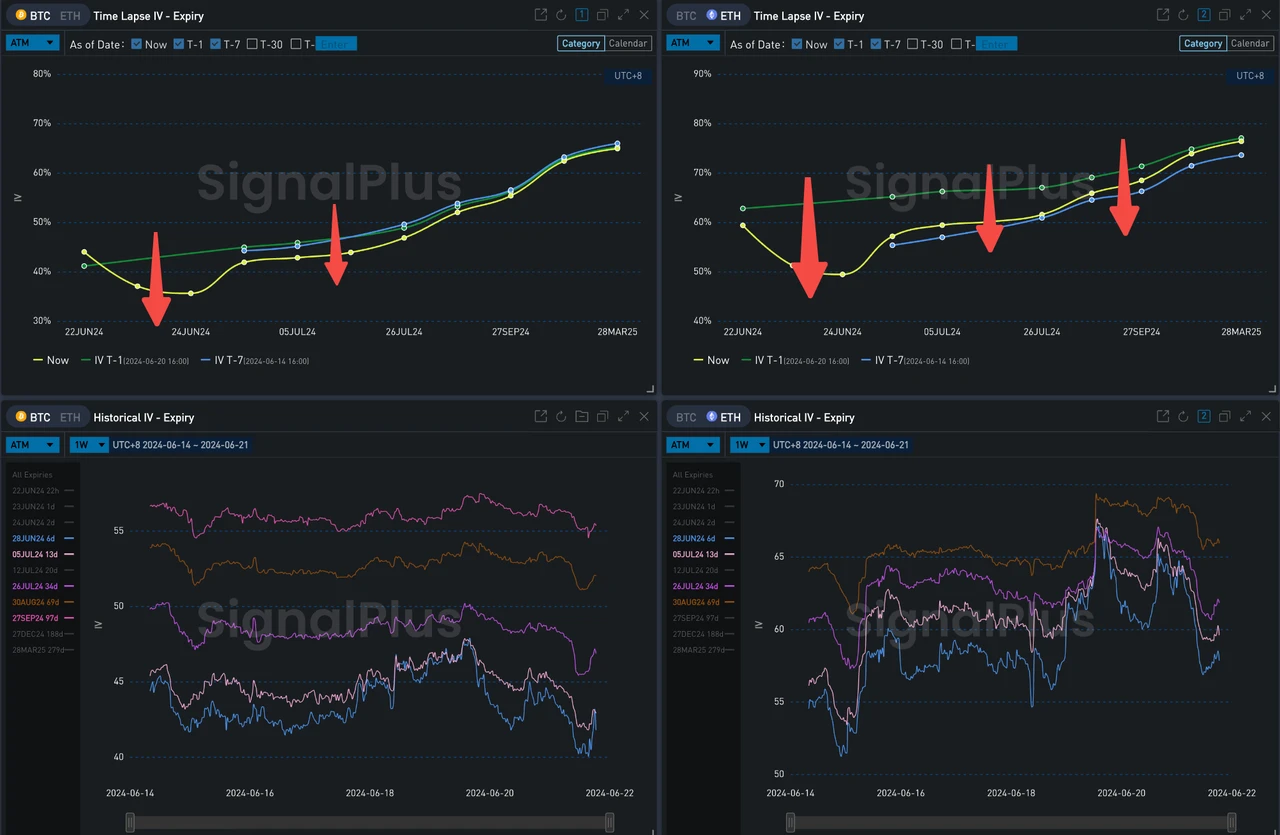Refresh the BTC Time Lapse IV chart

[x=561, y=15]
